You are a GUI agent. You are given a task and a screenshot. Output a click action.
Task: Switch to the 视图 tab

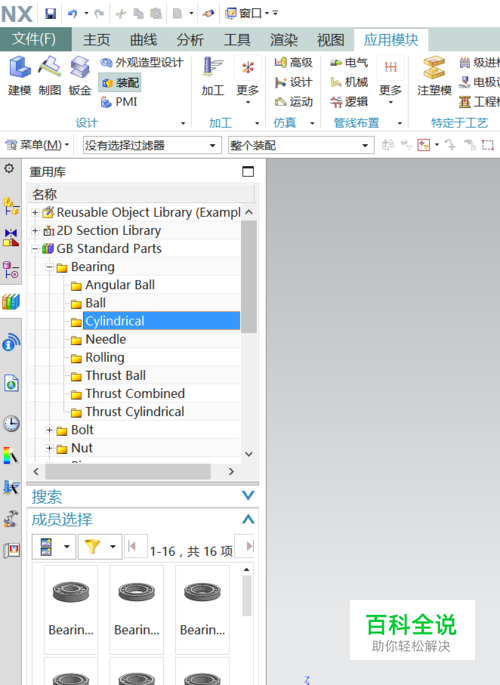coord(331,40)
